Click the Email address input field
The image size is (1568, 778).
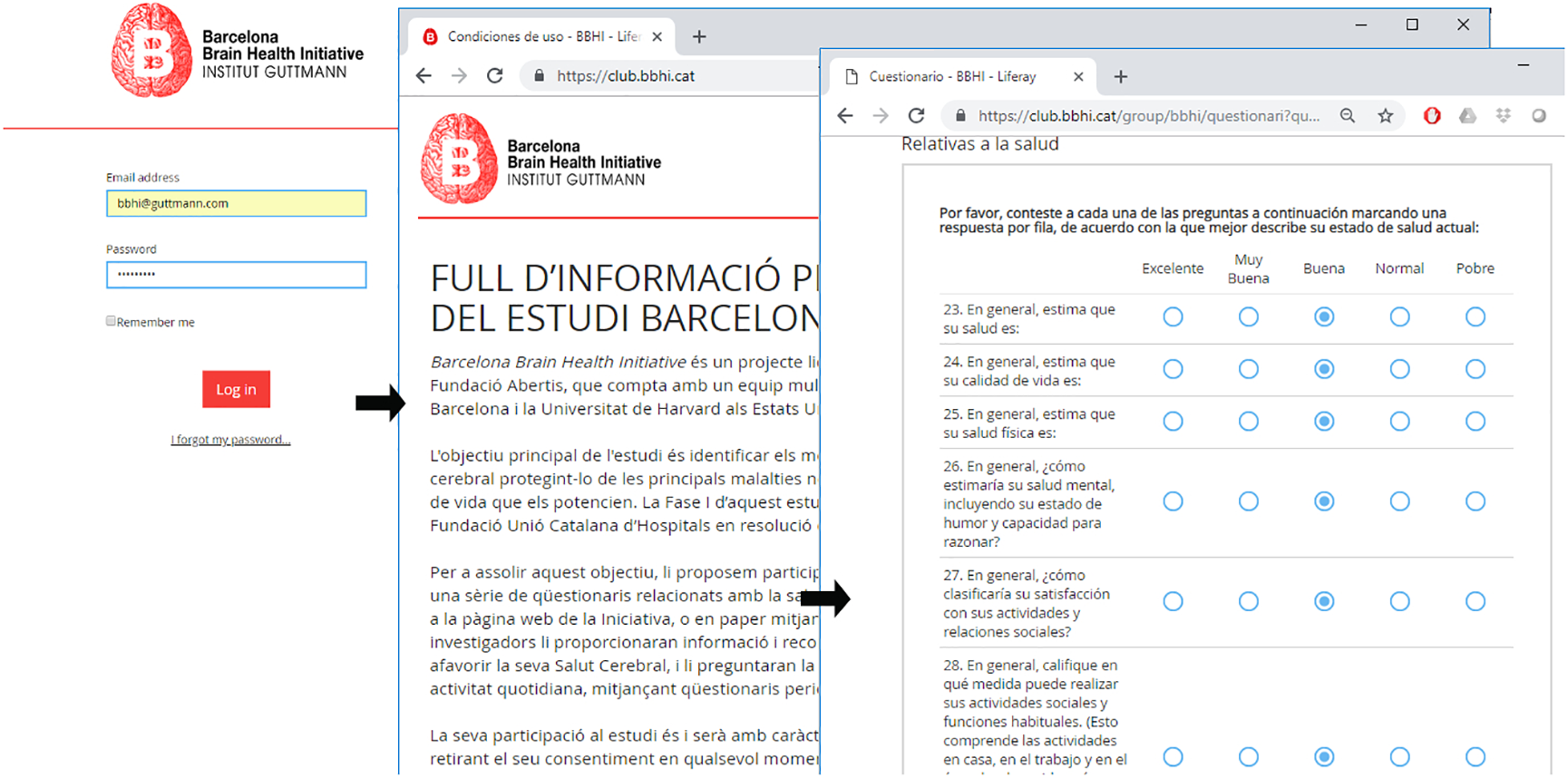click(x=236, y=203)
